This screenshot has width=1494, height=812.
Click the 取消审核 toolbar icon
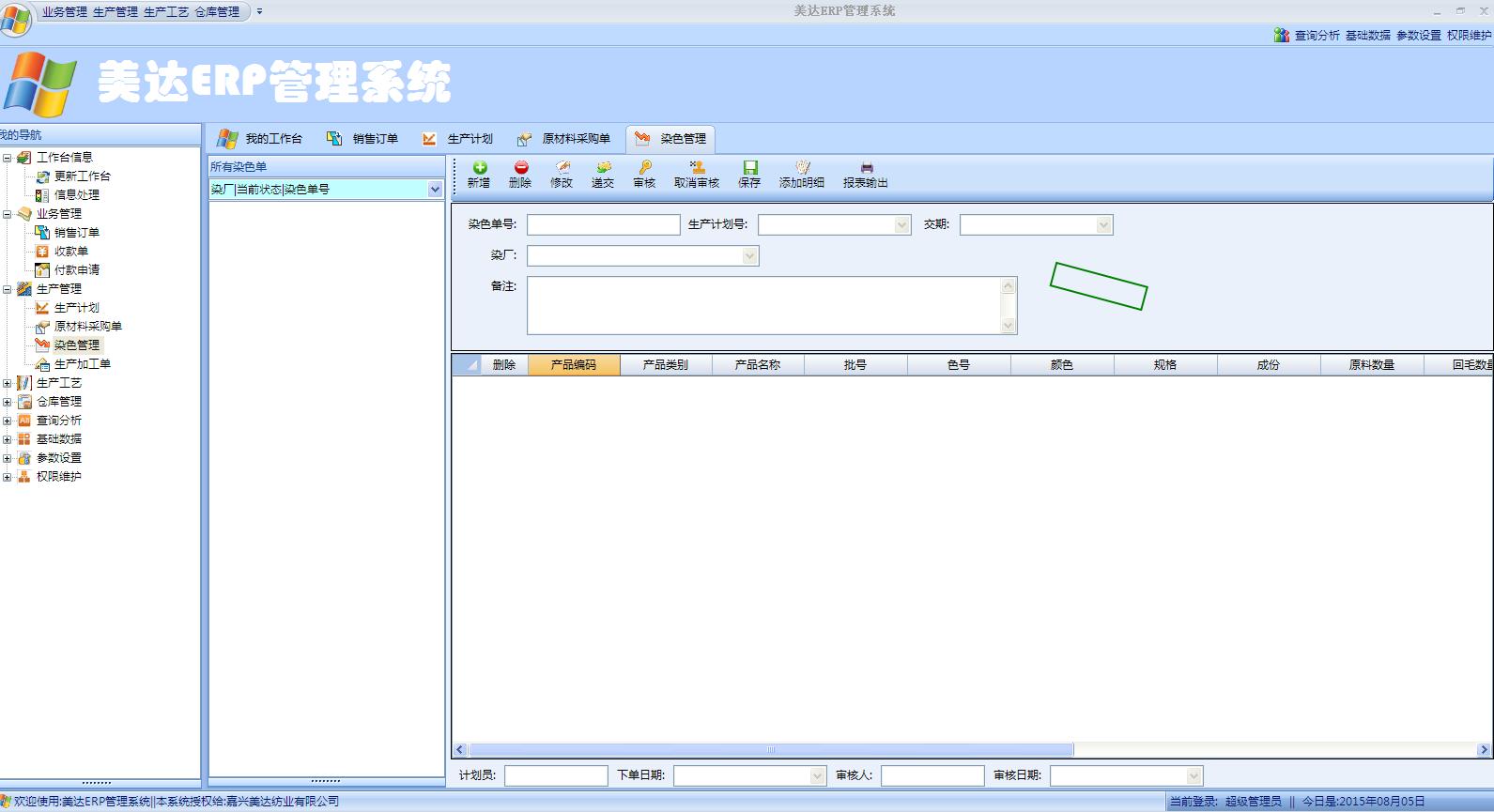[697, 167]
